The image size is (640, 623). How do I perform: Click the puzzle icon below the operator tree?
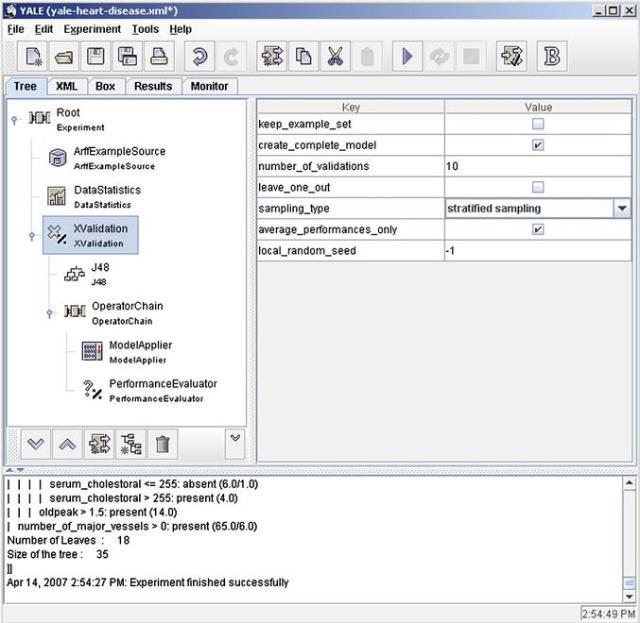pos(99,444)
